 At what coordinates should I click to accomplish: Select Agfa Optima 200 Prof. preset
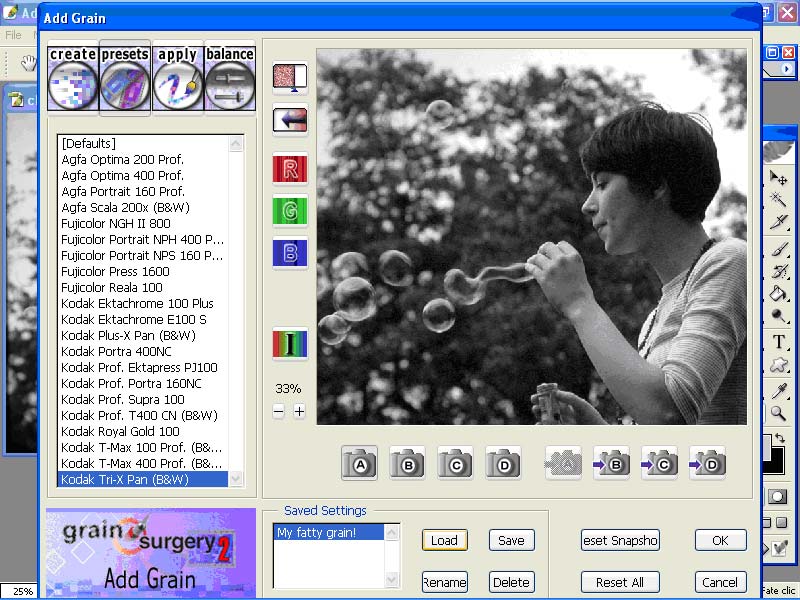[x=143, y=159]
